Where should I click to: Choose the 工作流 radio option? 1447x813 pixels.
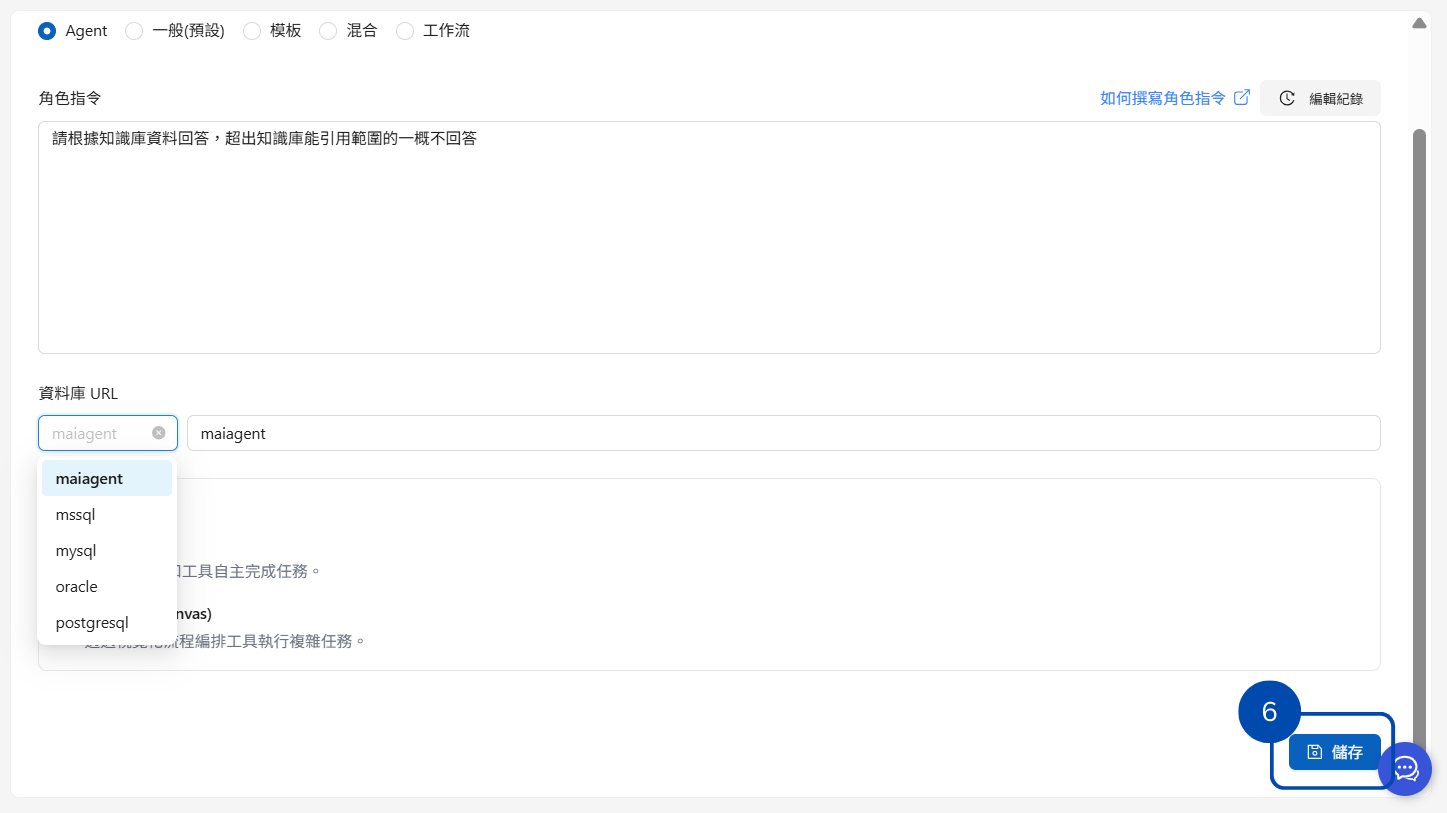405,31
